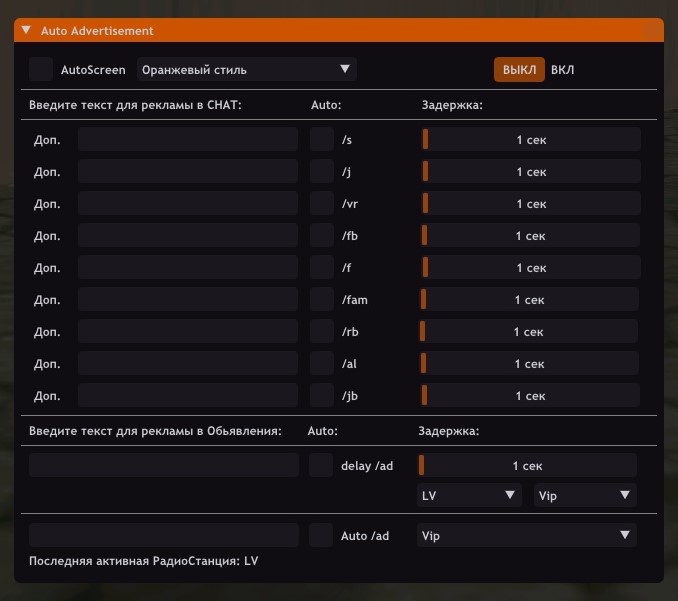Check the /fam auto checkbox
Viewport: 678px width, 601px height.
click(x=322, y=300)
